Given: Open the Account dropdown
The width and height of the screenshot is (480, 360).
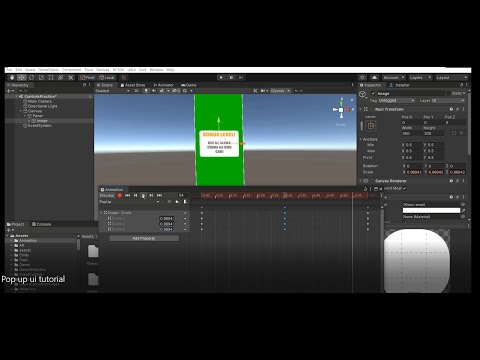Looking at the screenshot, I should [x=394, y=77].
